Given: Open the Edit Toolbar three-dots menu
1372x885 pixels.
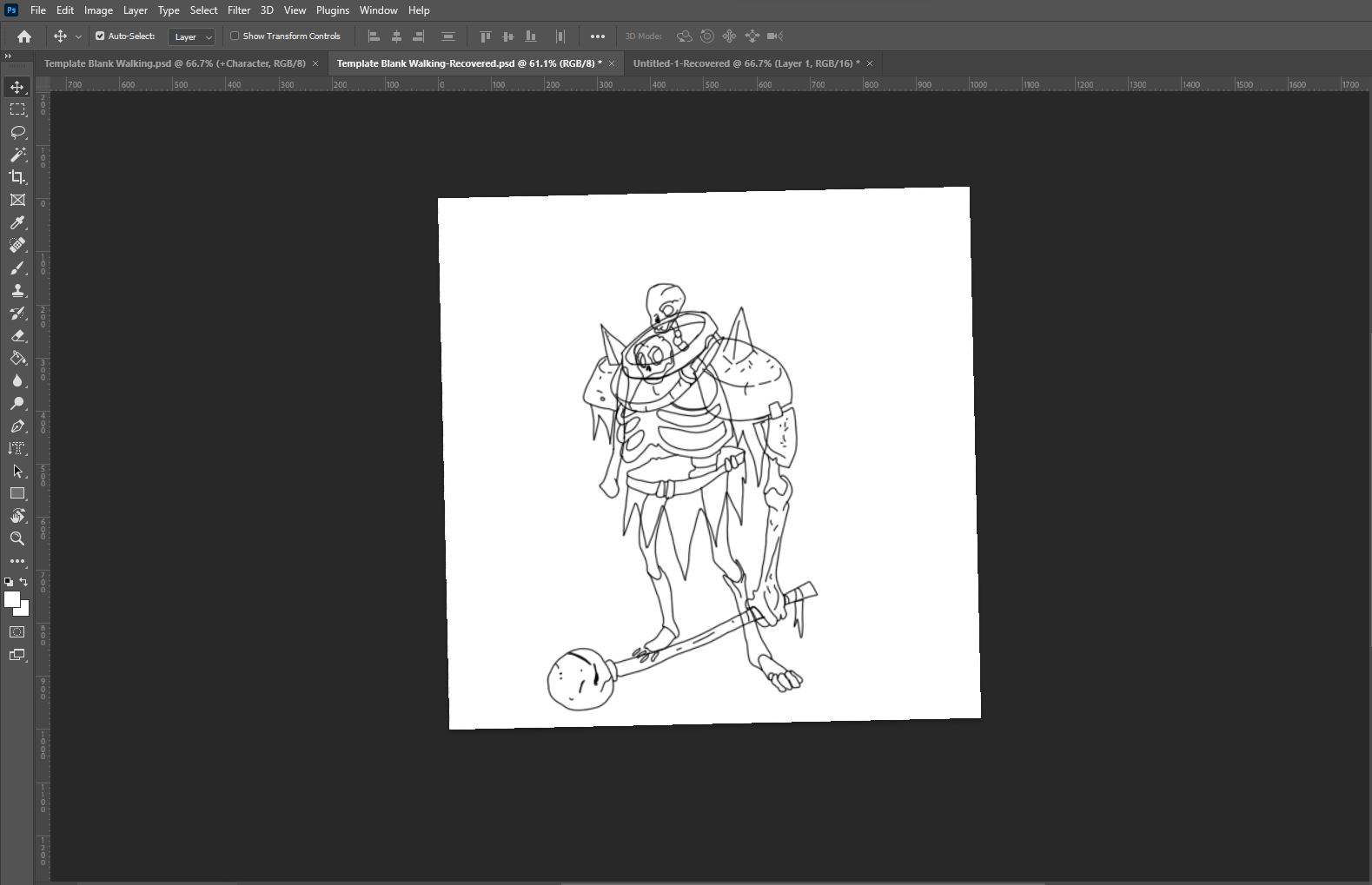Looking at the screenshot, I should [x=17, y=561].
